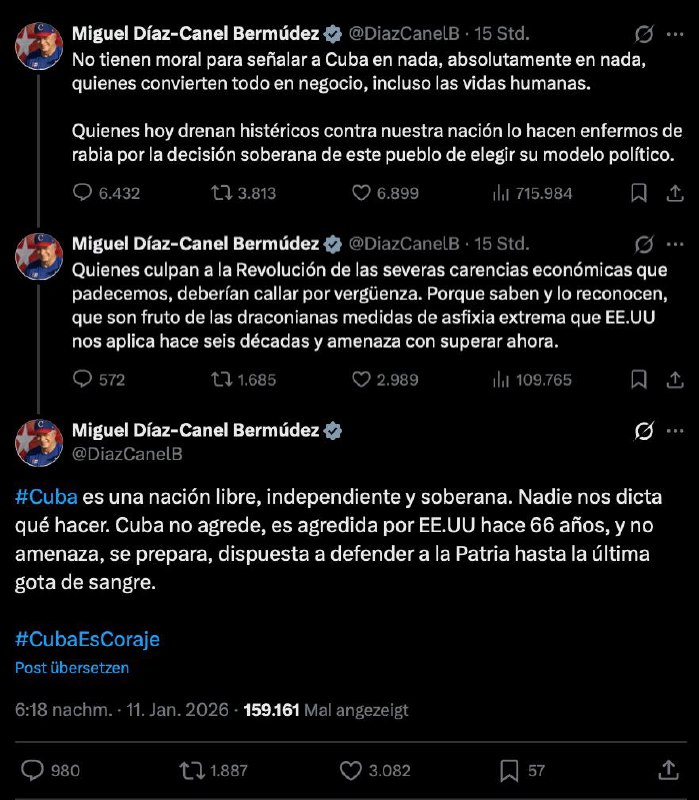
Task: Open more options menu of first post
Action: point(676,34)
